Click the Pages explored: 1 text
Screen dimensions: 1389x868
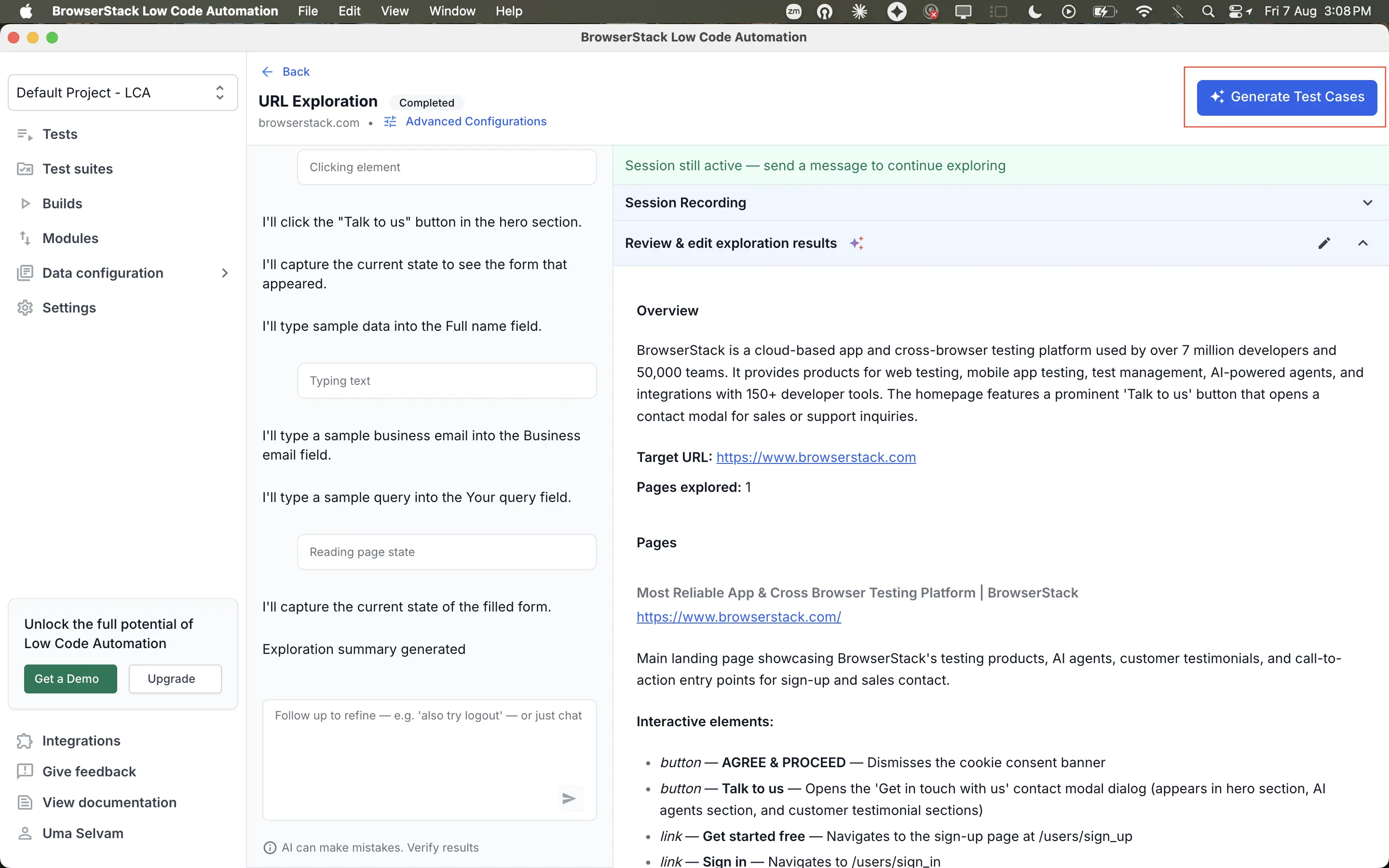tap(694, 488)
